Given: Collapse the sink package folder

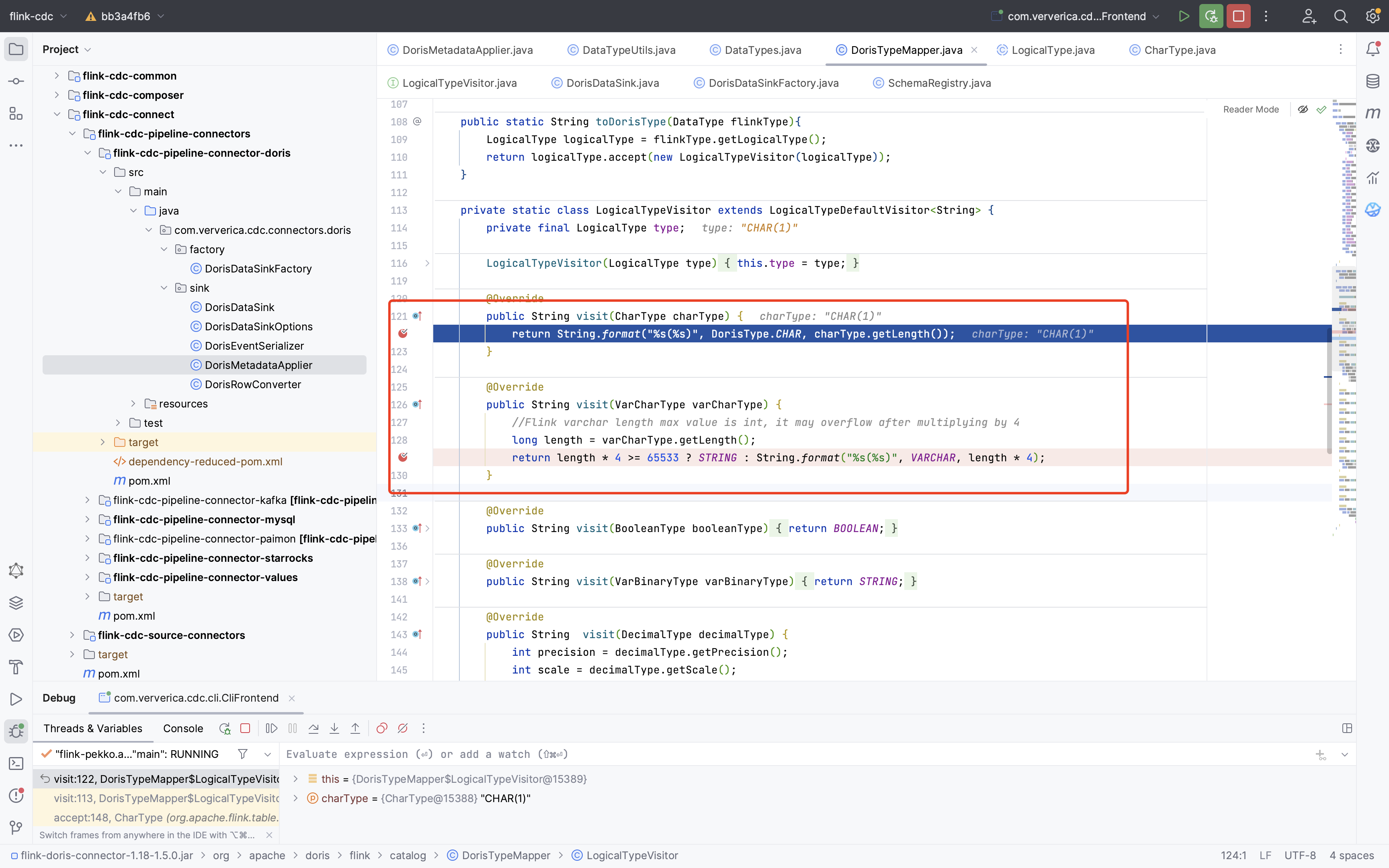Looking at the screenshot, I should click(164, 288).
